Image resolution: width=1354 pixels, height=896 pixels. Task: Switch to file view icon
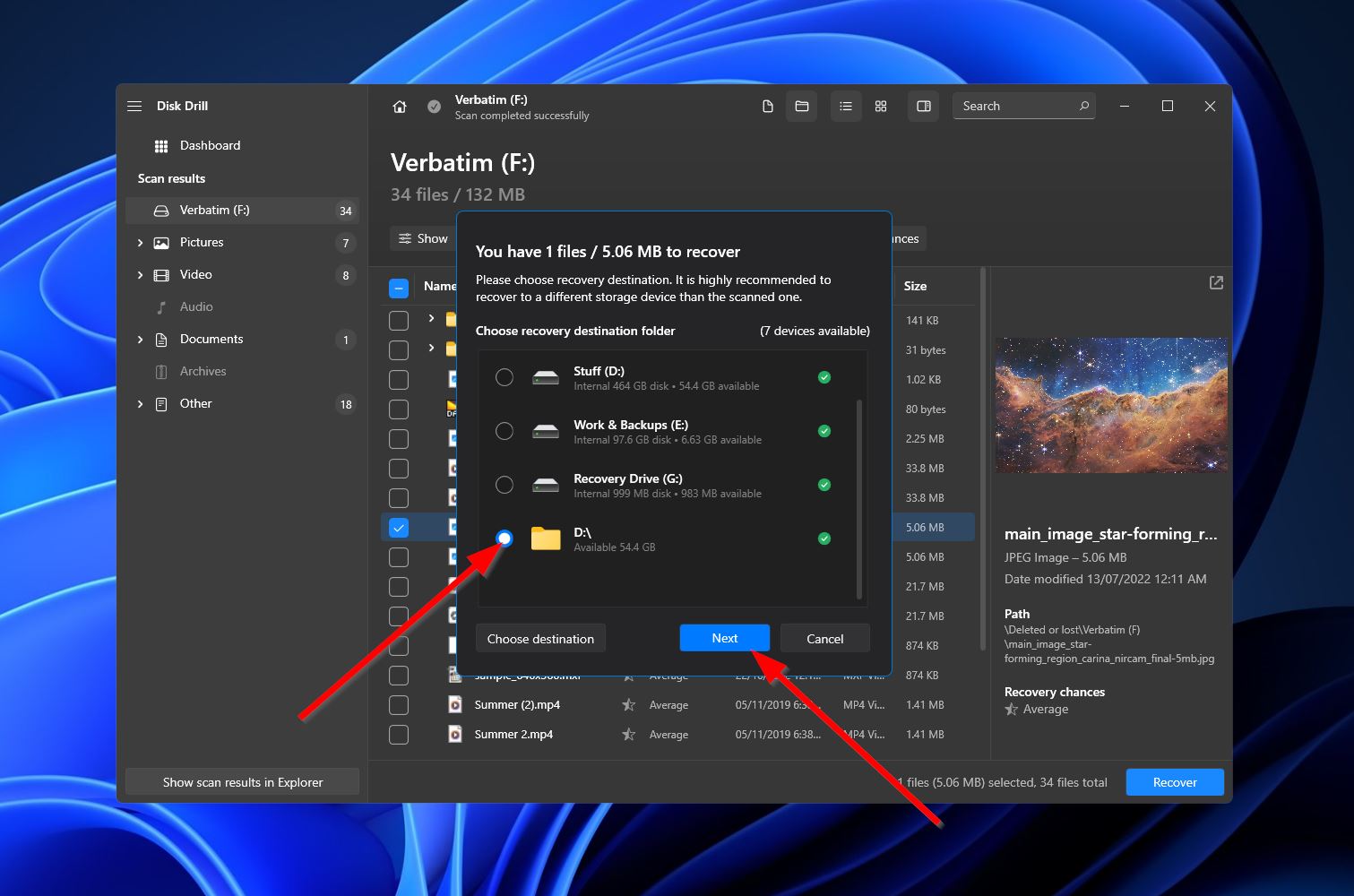[x=767, y=106]
